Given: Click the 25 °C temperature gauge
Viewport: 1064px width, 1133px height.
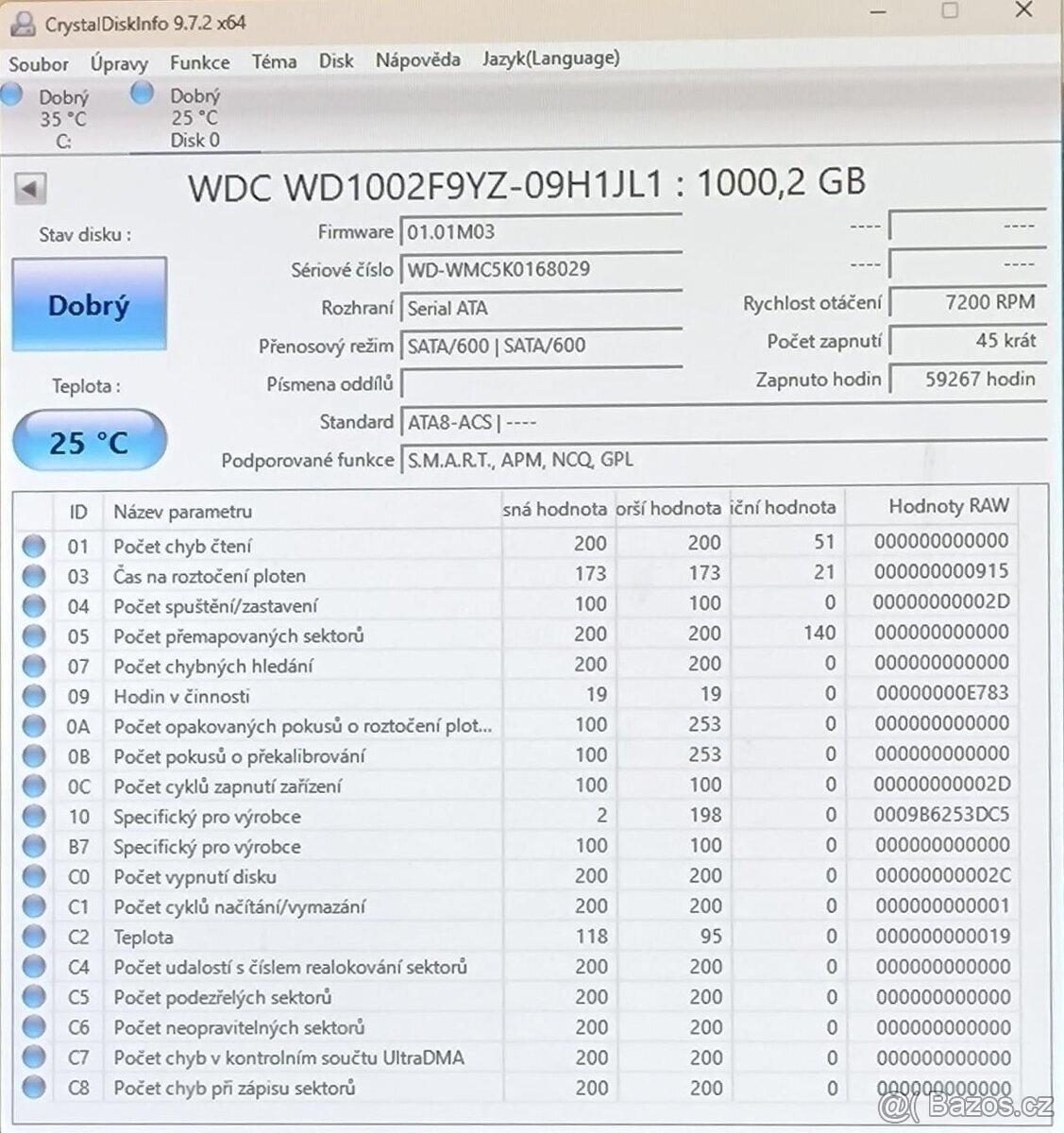Looking at the screenshot, I should click(89, 440).
